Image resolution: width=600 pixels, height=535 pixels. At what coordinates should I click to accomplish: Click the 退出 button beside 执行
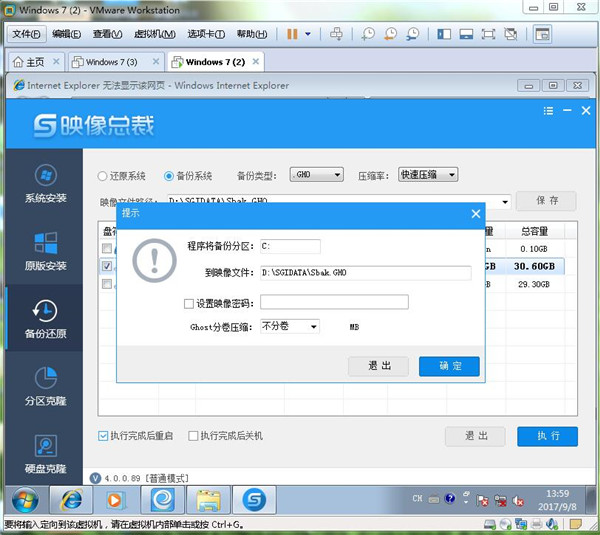pos(475,436)
